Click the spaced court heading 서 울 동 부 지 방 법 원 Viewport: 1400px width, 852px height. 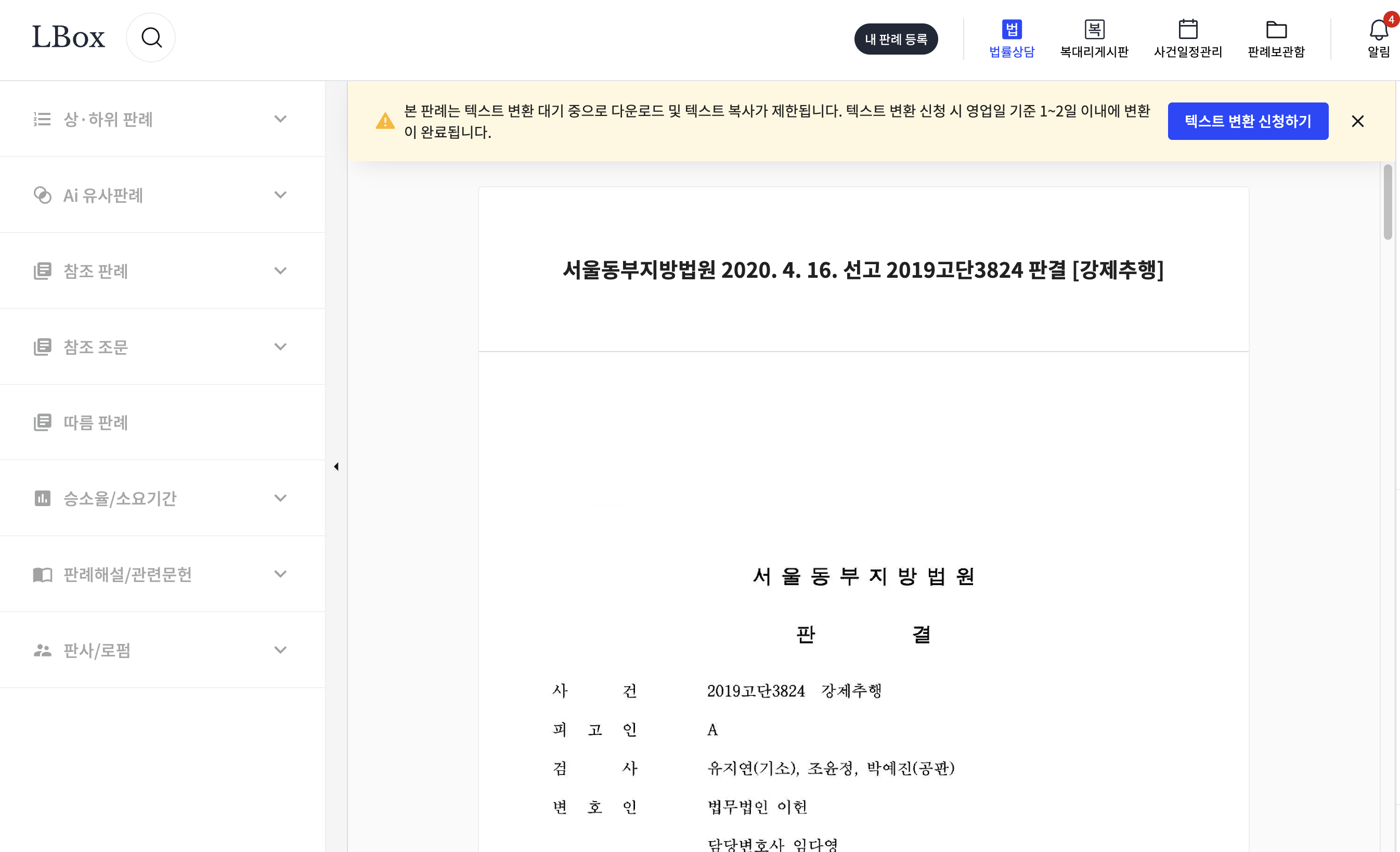(864, 576)
